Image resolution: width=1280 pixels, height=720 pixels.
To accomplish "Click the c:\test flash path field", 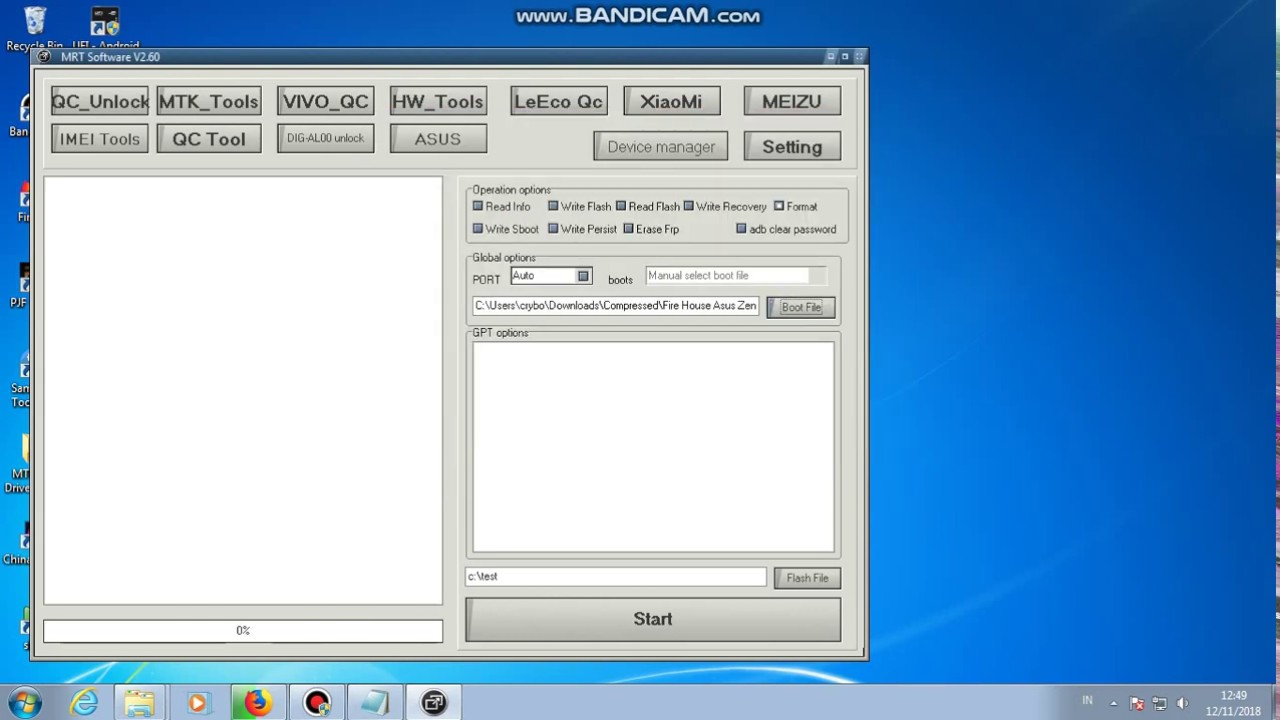I will [616, 577].
